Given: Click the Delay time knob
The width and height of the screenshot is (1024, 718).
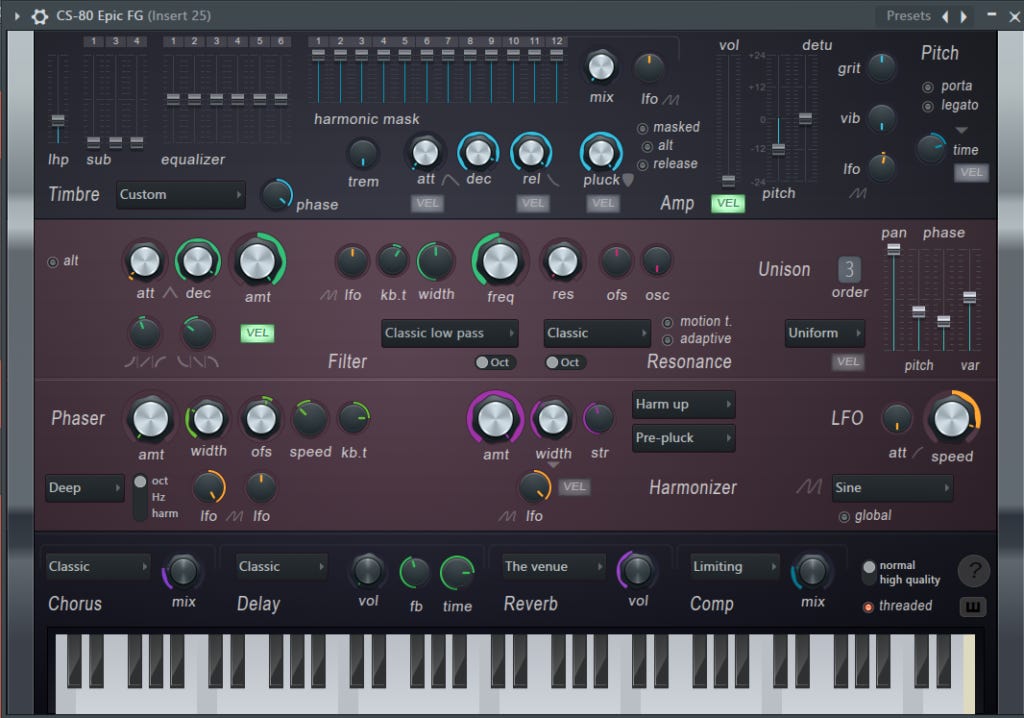Looking at the screenshot, I should click(x=457, y=573).
